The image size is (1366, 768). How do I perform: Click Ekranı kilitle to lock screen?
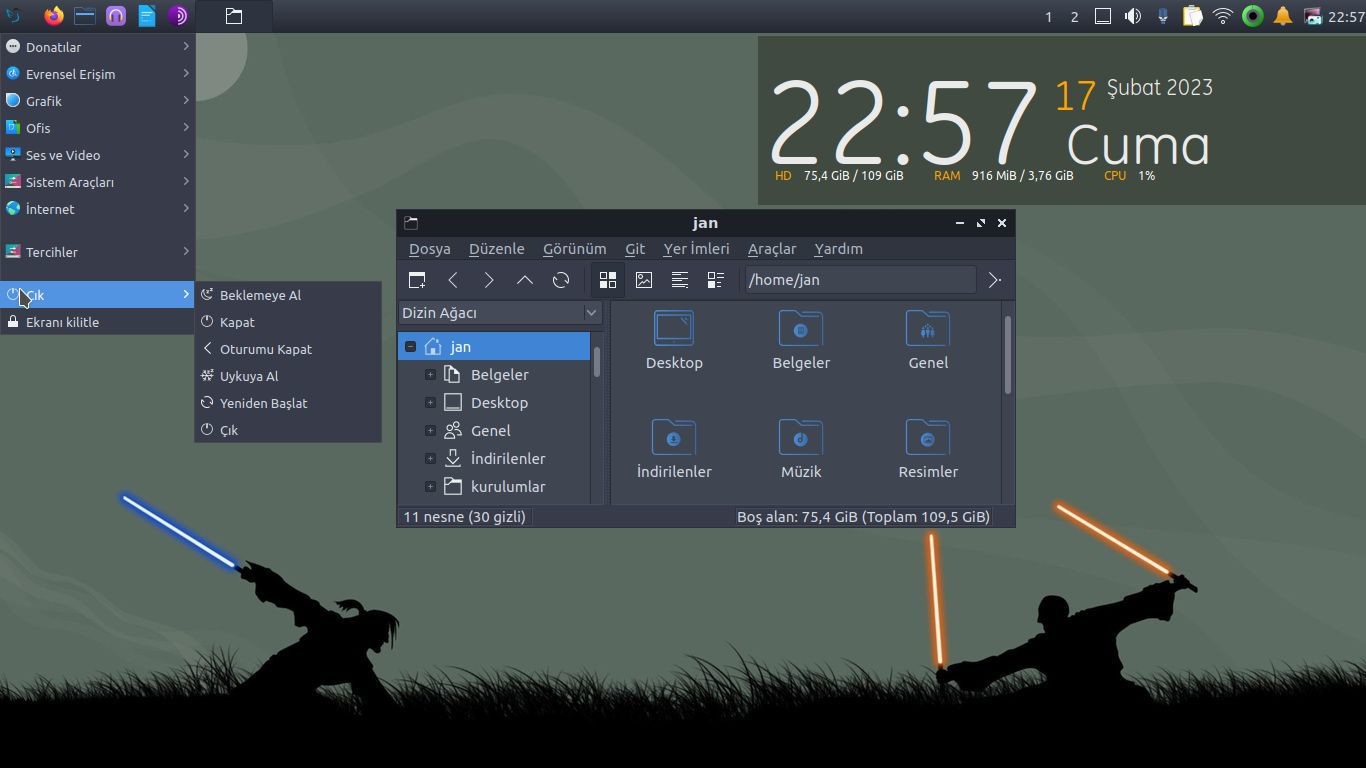click(x=62, y=322)
